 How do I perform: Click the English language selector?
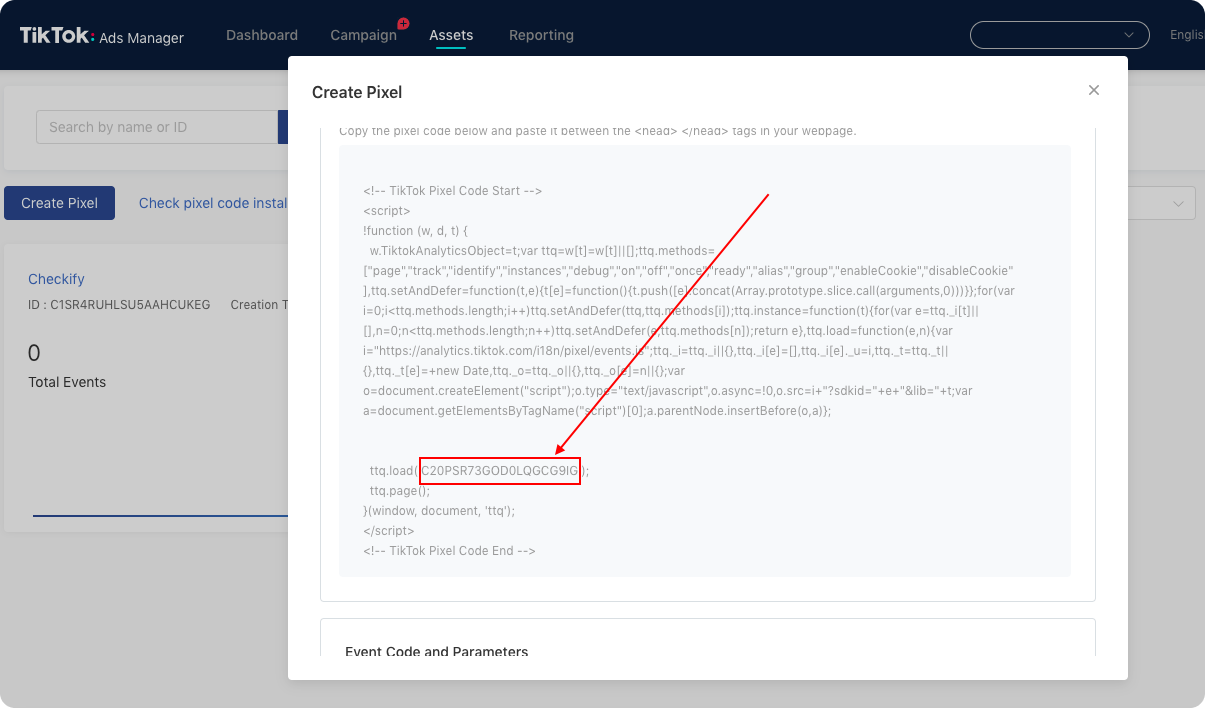[x=1187, y=35]
